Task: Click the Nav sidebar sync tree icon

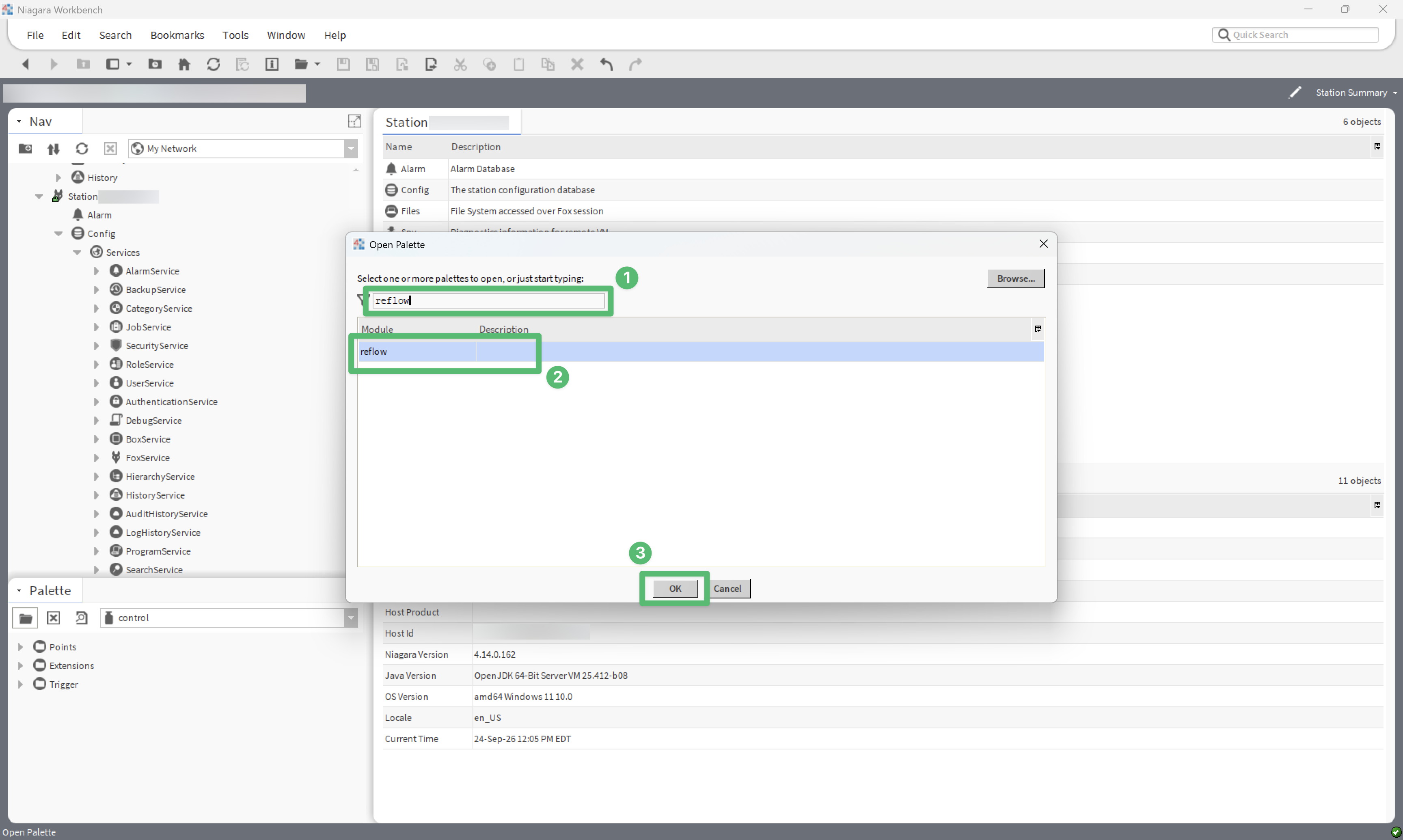Action: [53, 148]
